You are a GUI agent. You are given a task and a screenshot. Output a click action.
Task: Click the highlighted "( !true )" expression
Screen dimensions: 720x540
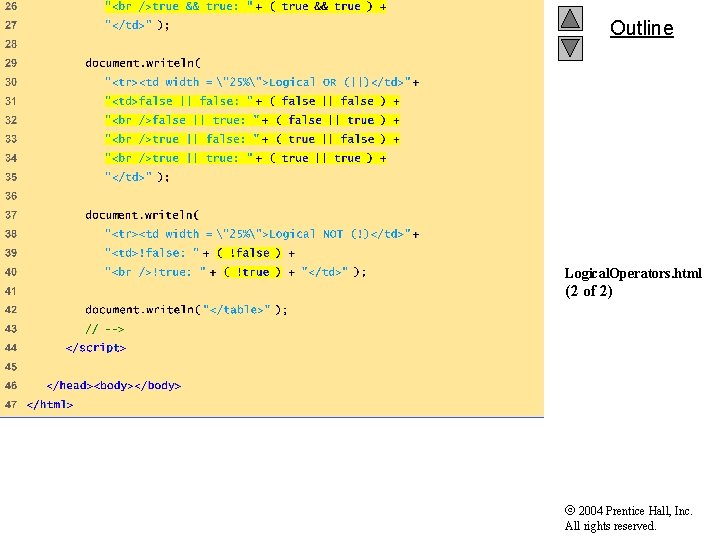252,272
